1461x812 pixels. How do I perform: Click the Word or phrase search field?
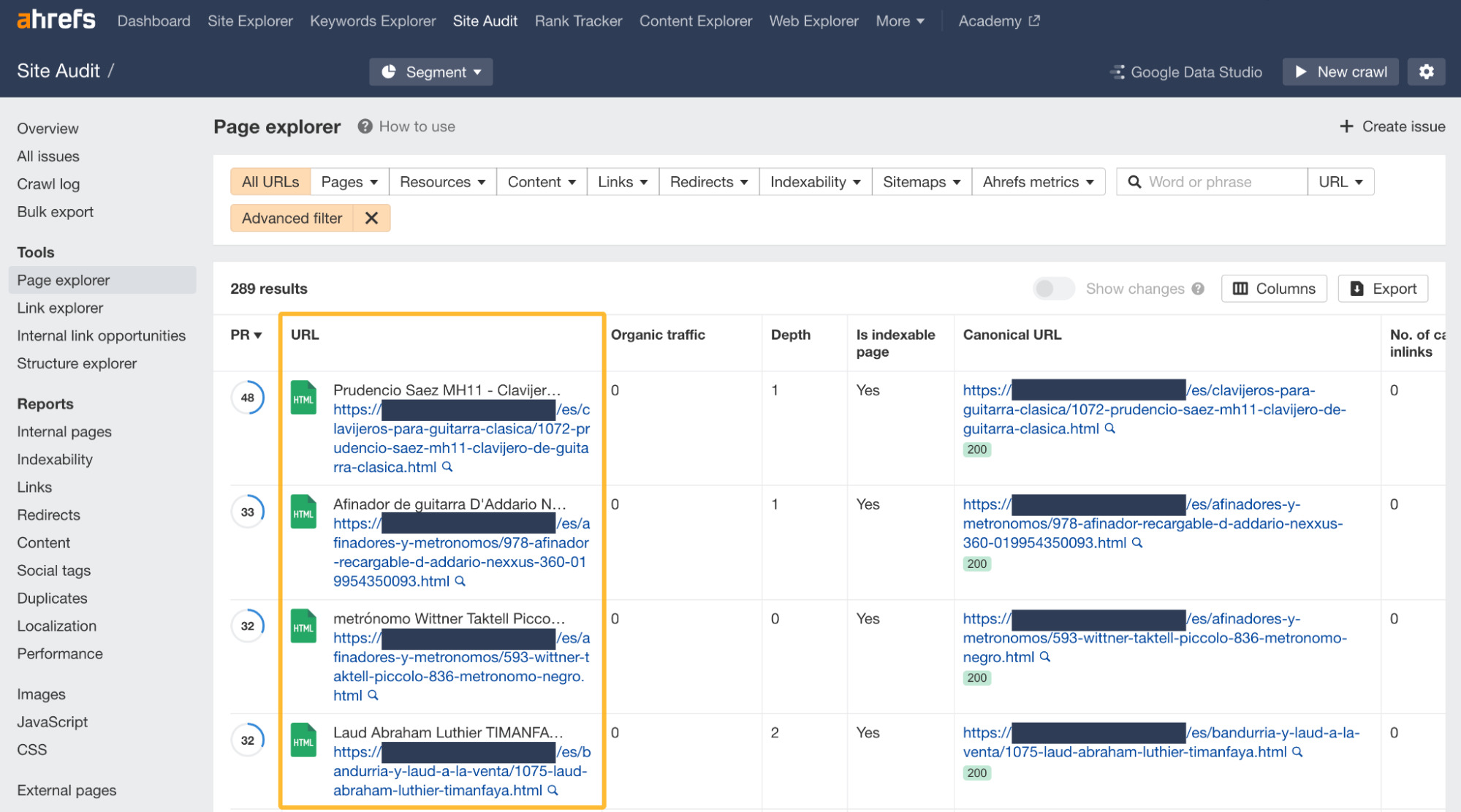[1213, 181]
